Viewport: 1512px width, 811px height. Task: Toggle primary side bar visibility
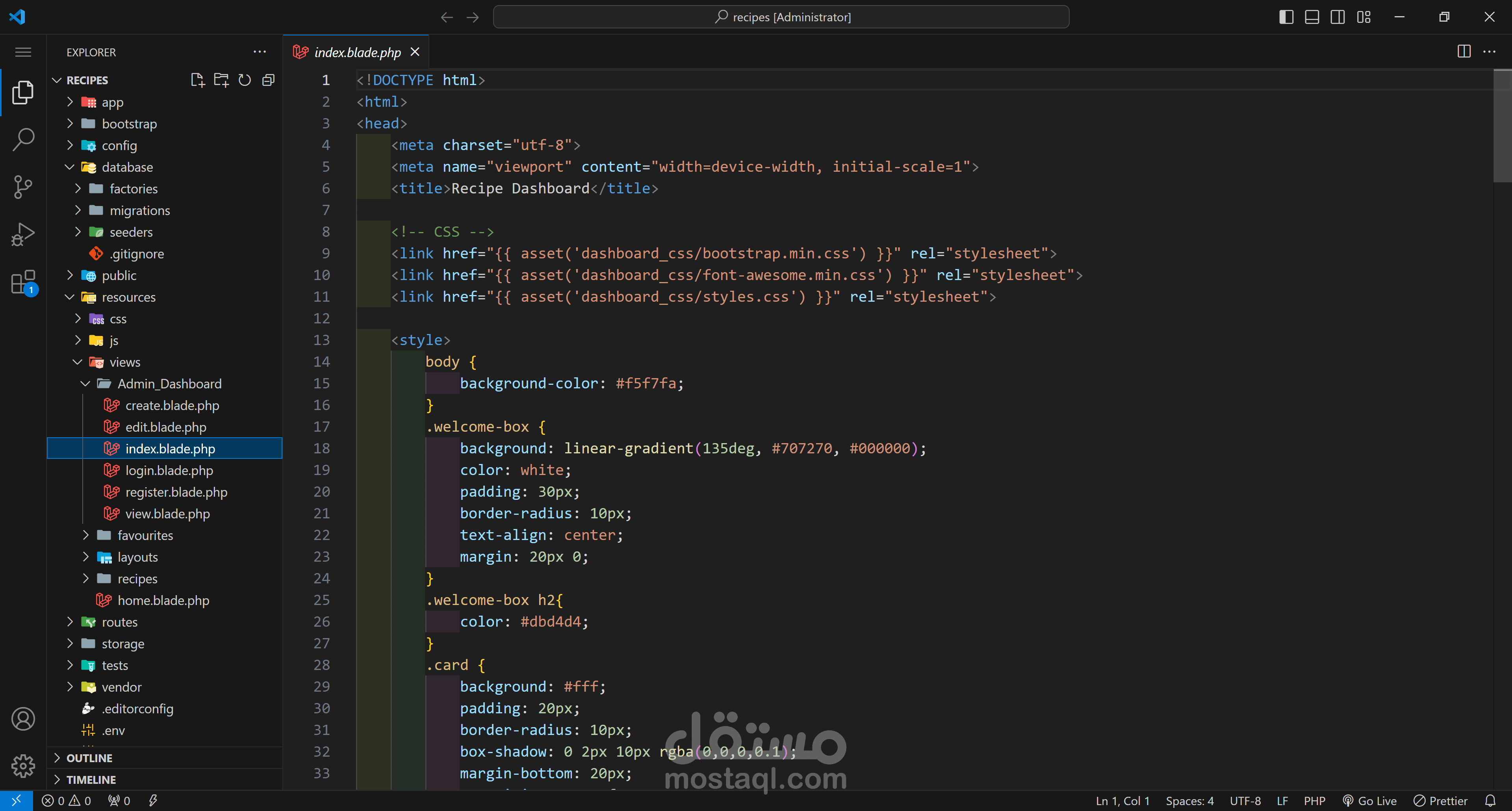tap(1286, 17)
